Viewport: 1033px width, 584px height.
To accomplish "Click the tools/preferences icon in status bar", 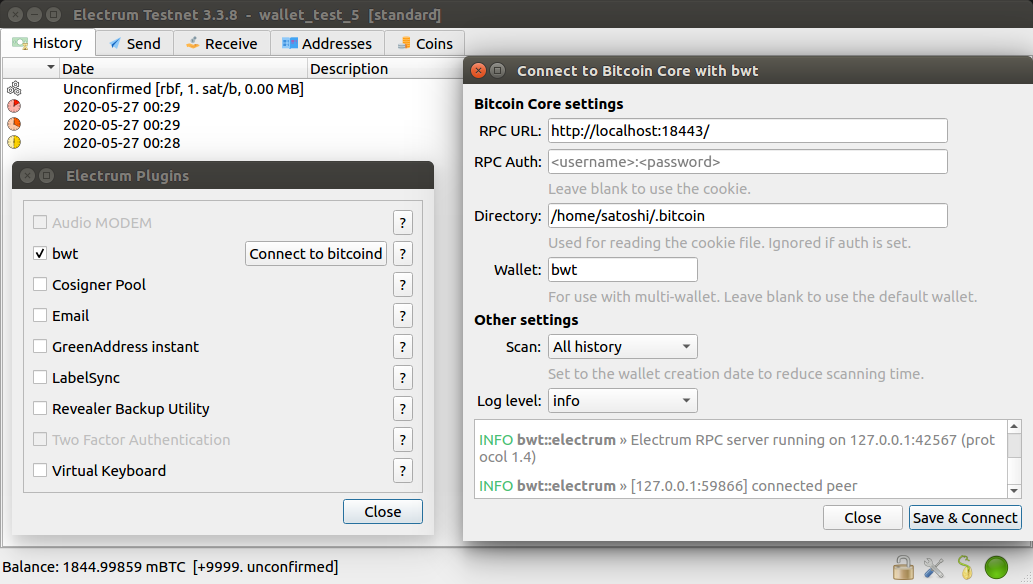I will 933,567.
